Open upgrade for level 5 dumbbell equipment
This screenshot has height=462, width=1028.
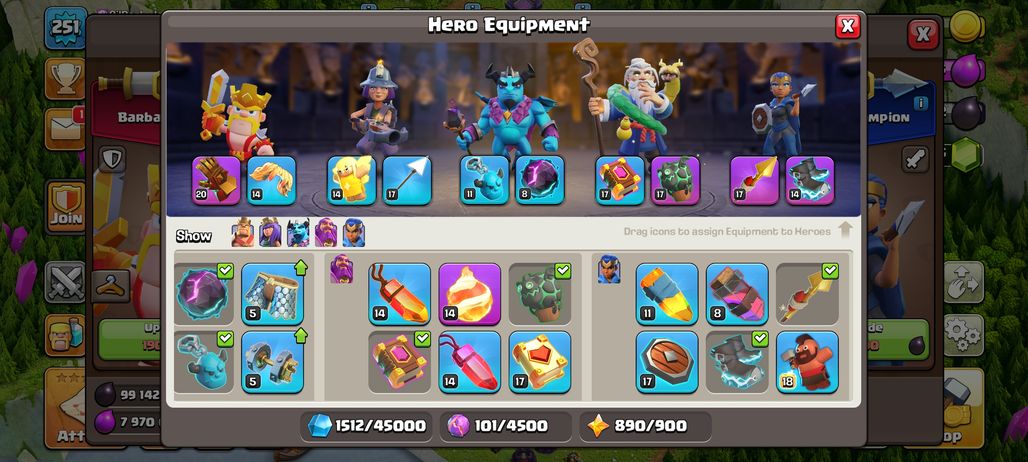pyautogui.click(x=273, y=362)
